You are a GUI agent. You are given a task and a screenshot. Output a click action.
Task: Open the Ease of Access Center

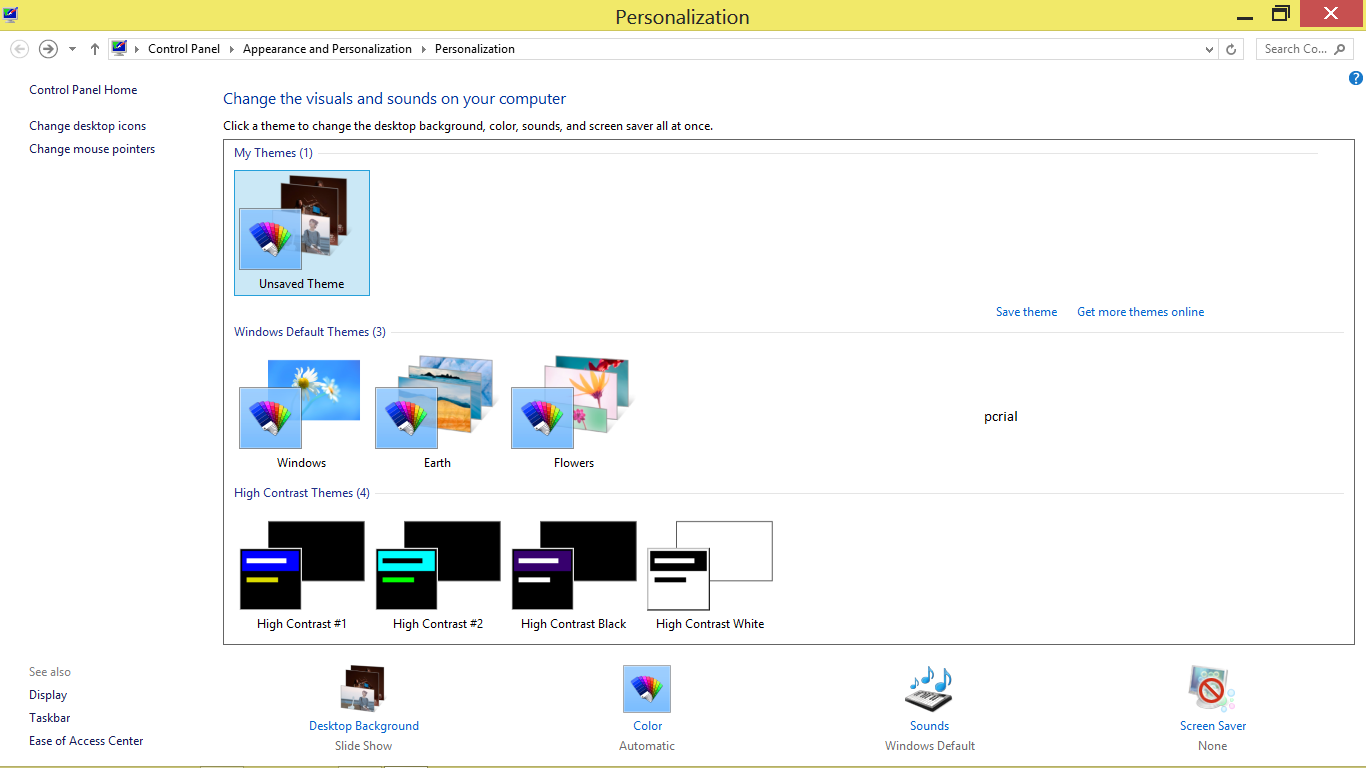(x=86, y=740)
